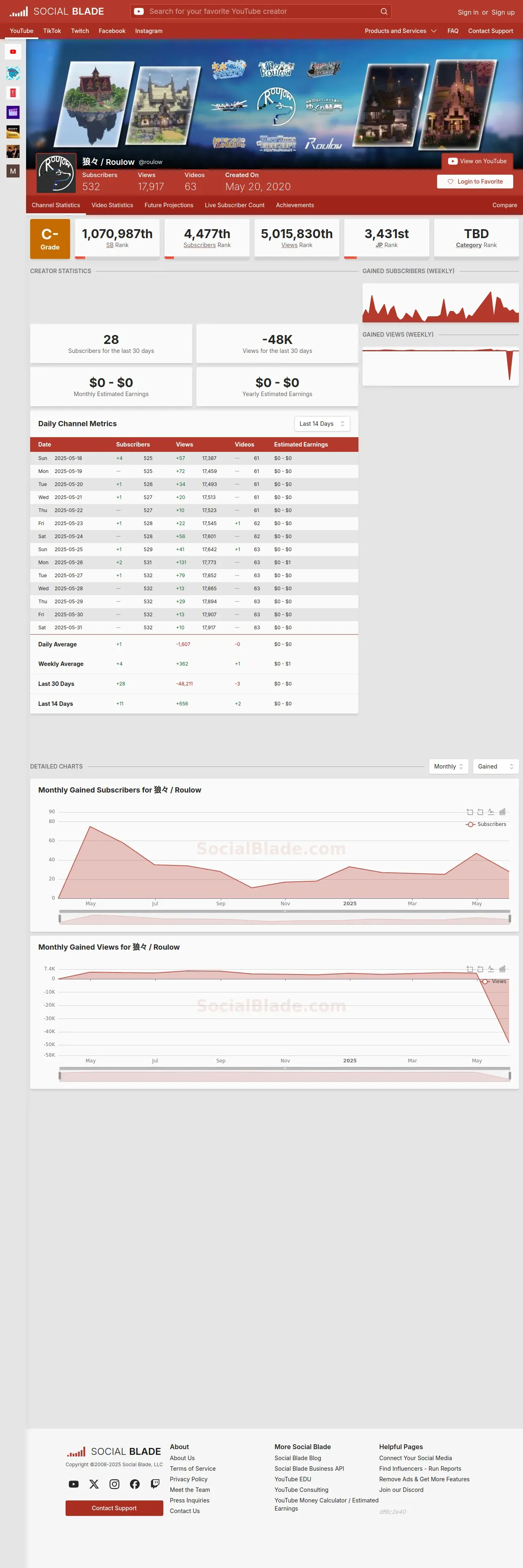Image resolution: width=523 pixels, height=1568 pixels.
Task: Open the YouTube icon in left sidebar
Action: click(13, 52)
